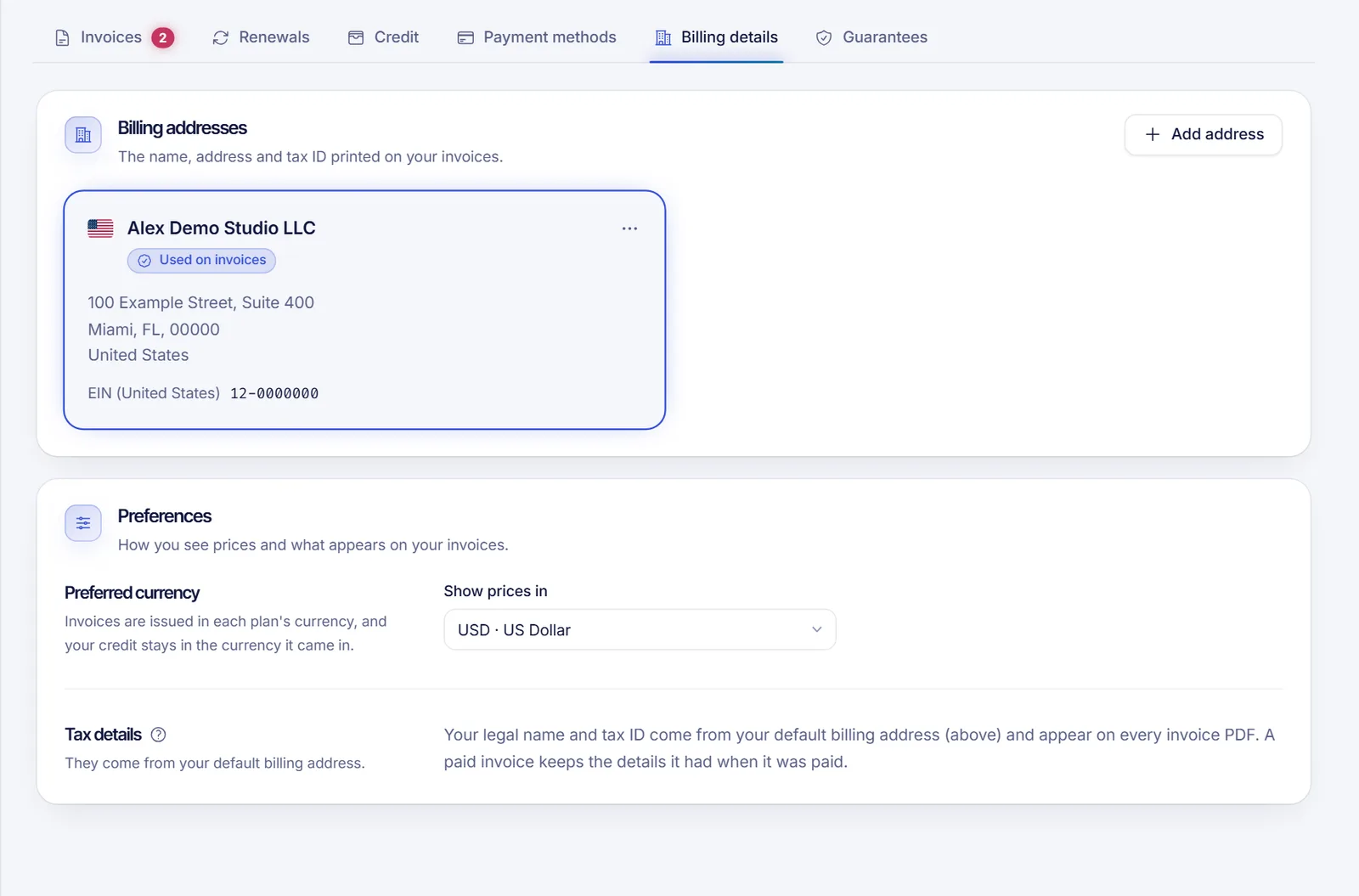1359x896 pixels.
Task: Click the Billing addresses building icon
Action: [83, 135]
